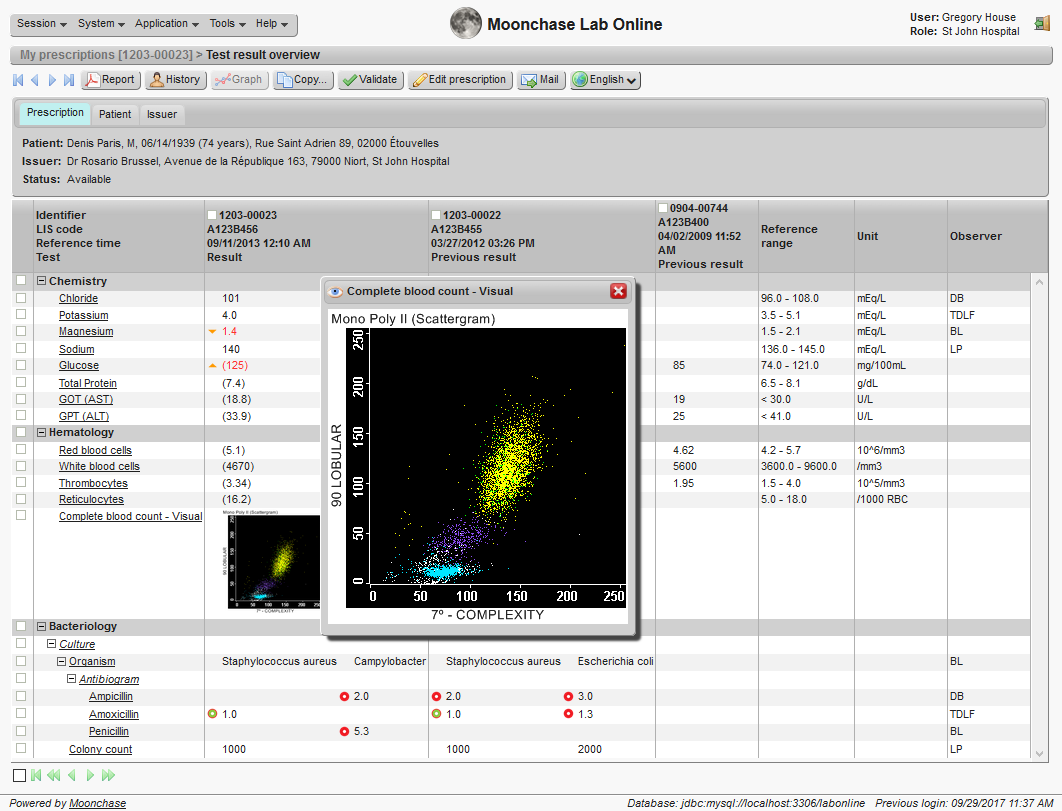The image size is (1062, 811).
Task: Click bottom pager previous green arrow
Action: tap(72, 775)
